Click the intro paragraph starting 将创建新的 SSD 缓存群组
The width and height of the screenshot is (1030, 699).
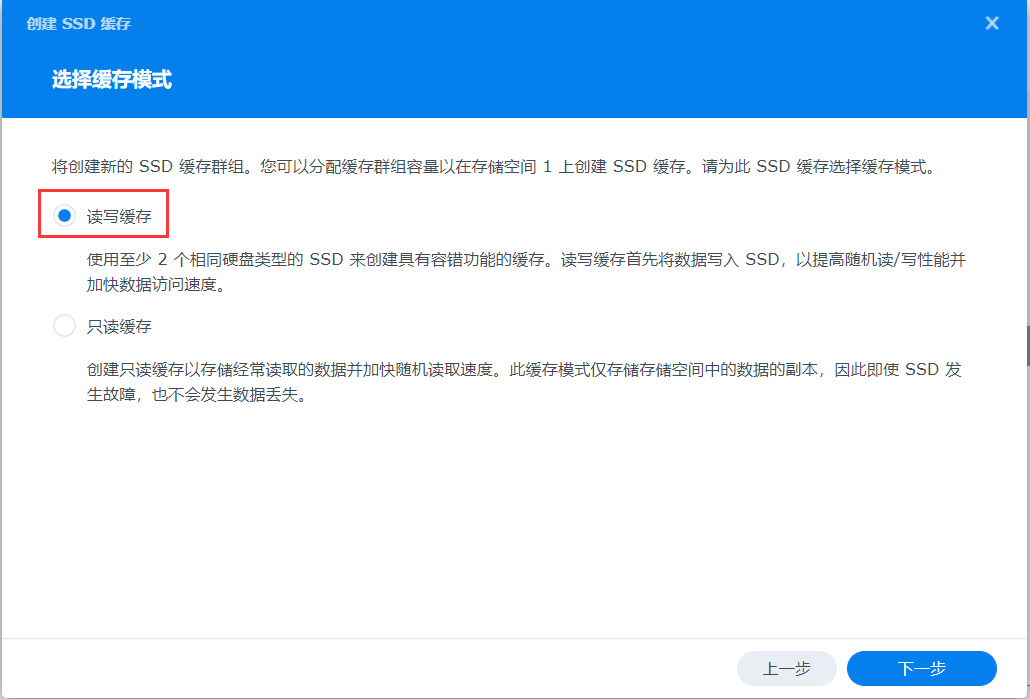(x=300, y=167)
